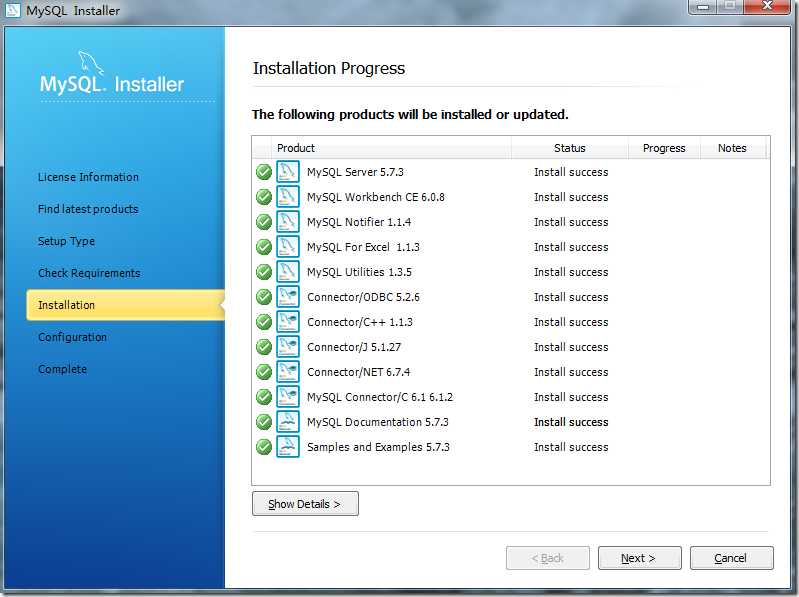Select the Connector/NET 6.7.4 name
The height and width of the screenshot is (597, 799).
pyautogui.click(x=358, y=372)
